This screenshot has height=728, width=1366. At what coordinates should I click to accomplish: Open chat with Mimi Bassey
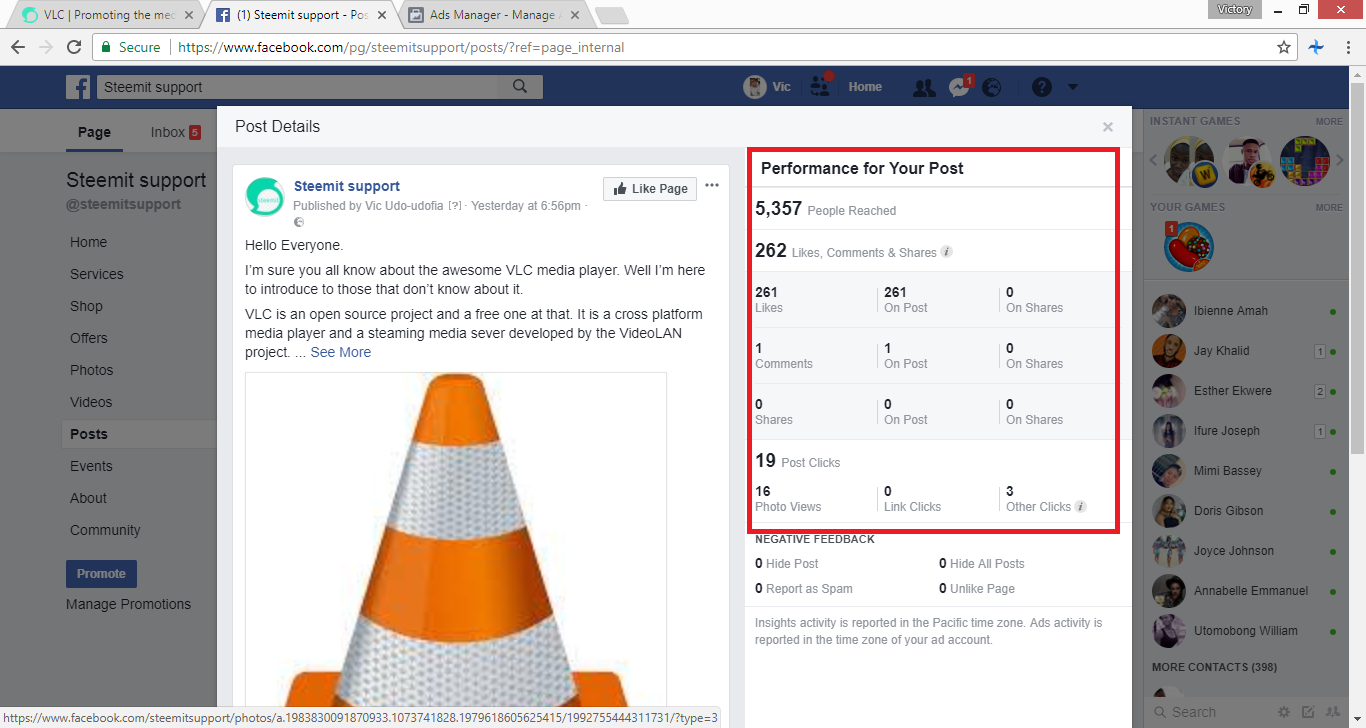click(x=1243, y=471)
